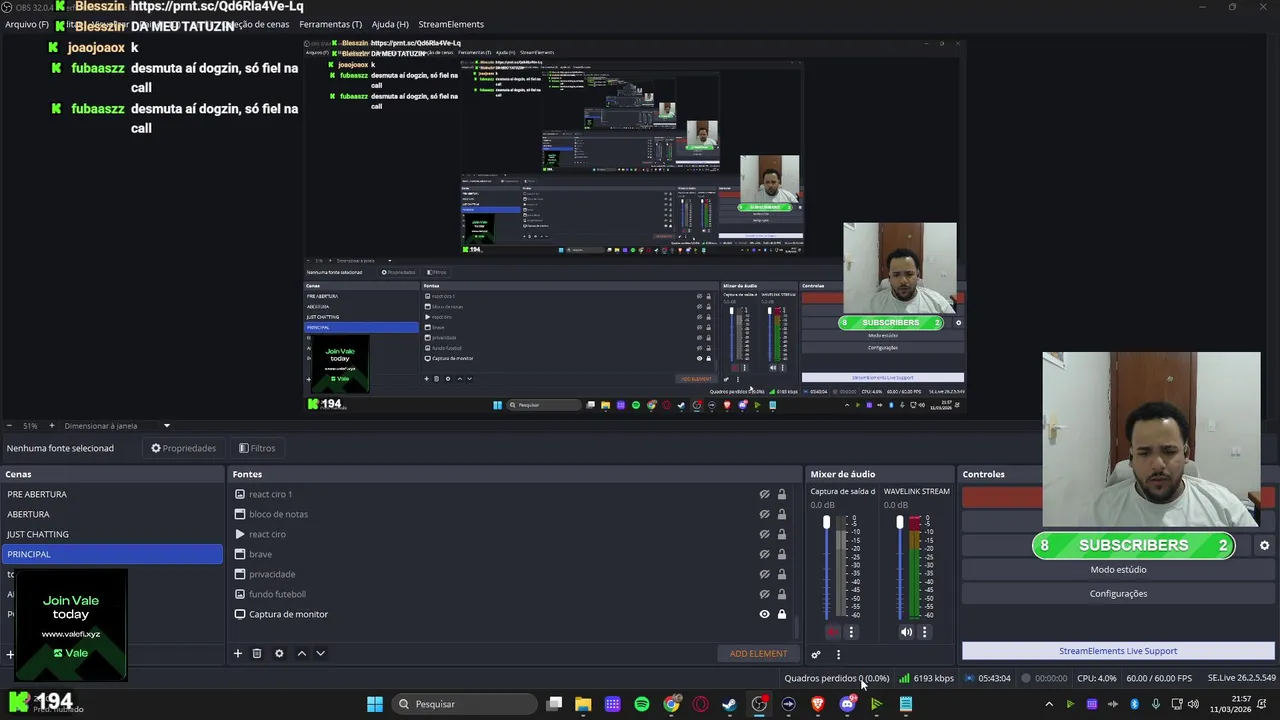The height and width of the screenshot is (720, 1280).
Task: Select the PRINCIPAL scene
Action: tap(112, 554)
